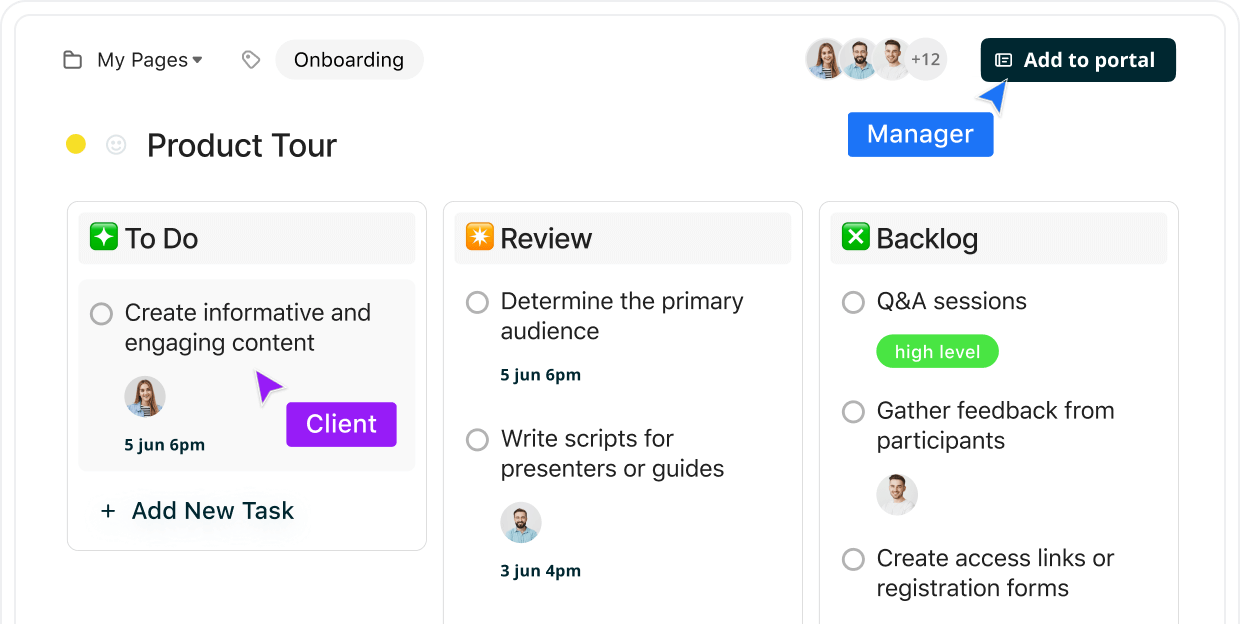Click avatar under Gather feedback from participants

[897, 494]
